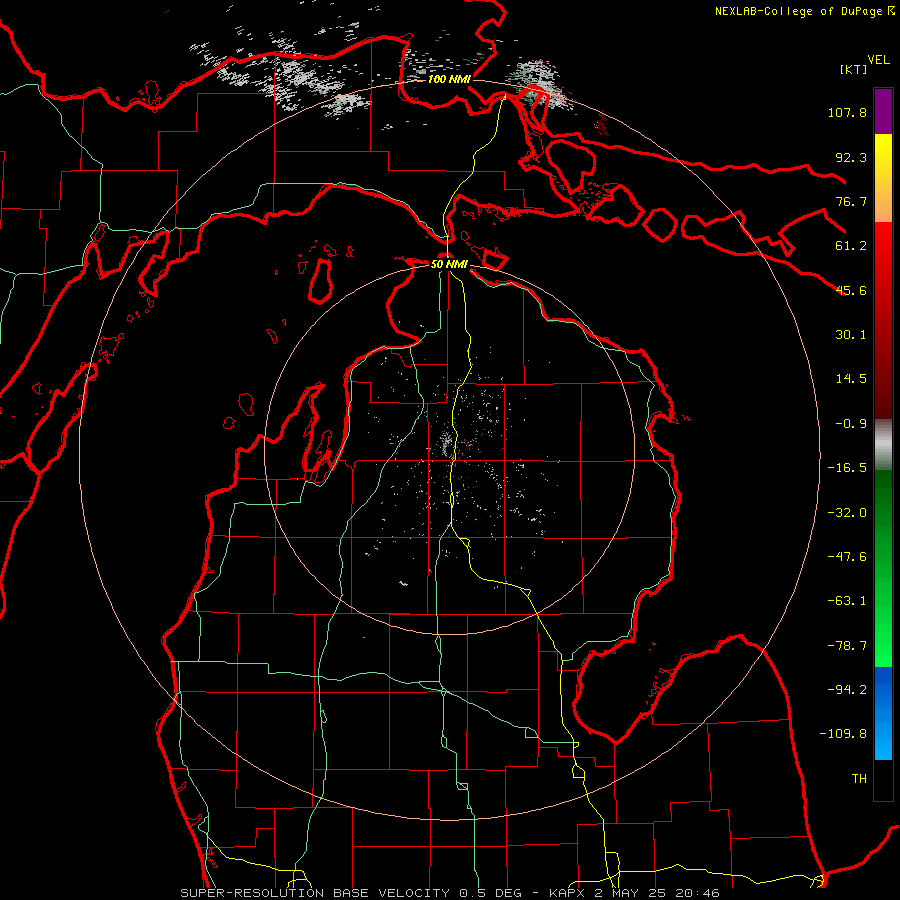Select the 107.8 legend value
The image size is (900, 900).
847,112
